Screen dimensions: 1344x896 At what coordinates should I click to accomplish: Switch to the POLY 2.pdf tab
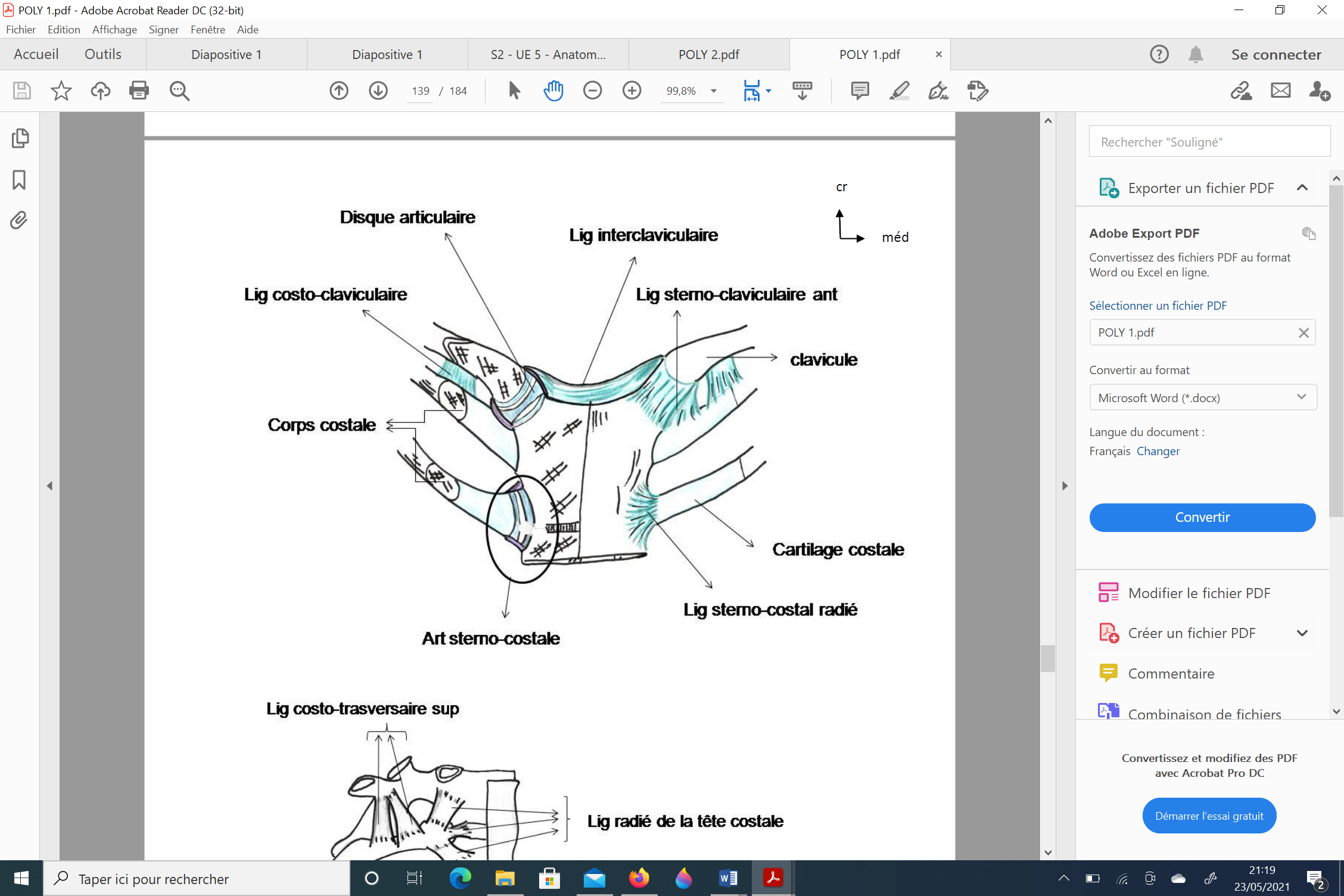708,55
